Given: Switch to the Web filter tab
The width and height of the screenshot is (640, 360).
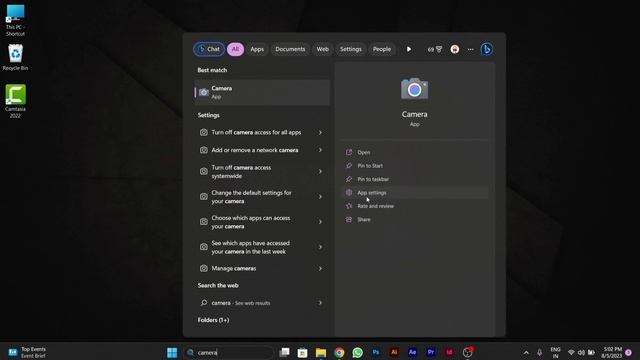Looking at the screenshot, I should click(322, 49).
